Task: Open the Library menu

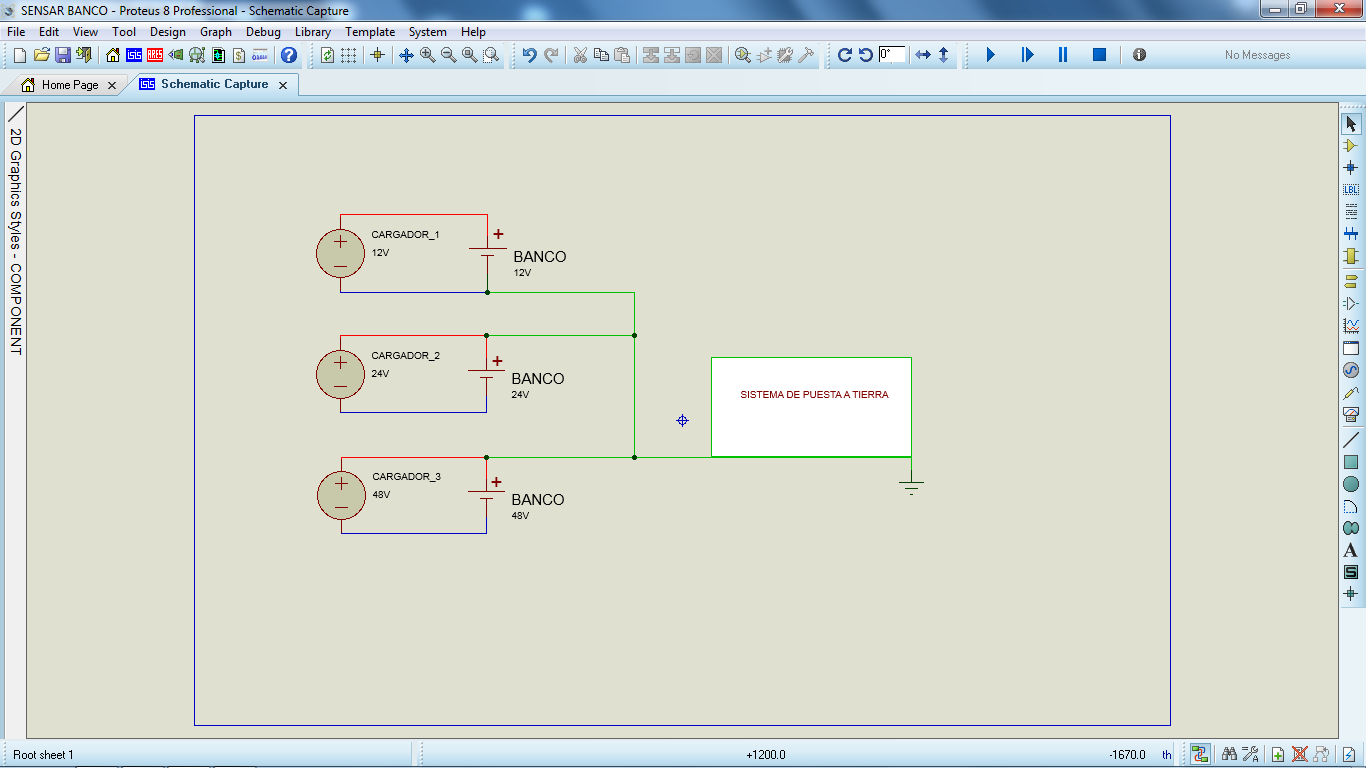Action: 313,32
